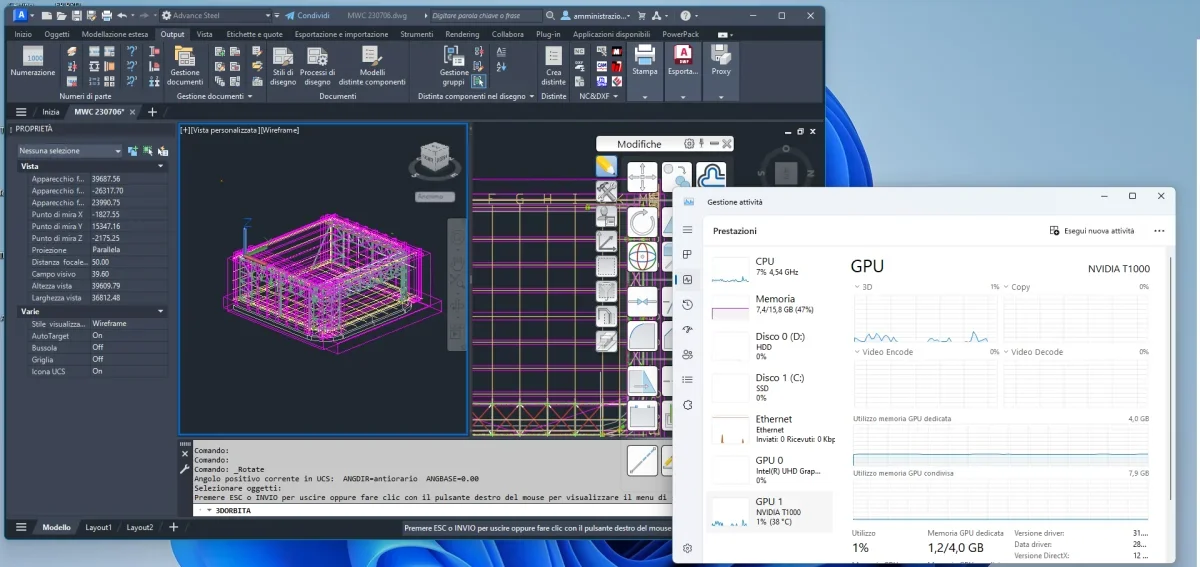This screenshot has width=1200, height=567.
Task: Click the move arrows tool in Modifiche
Action: click(642, 178)
